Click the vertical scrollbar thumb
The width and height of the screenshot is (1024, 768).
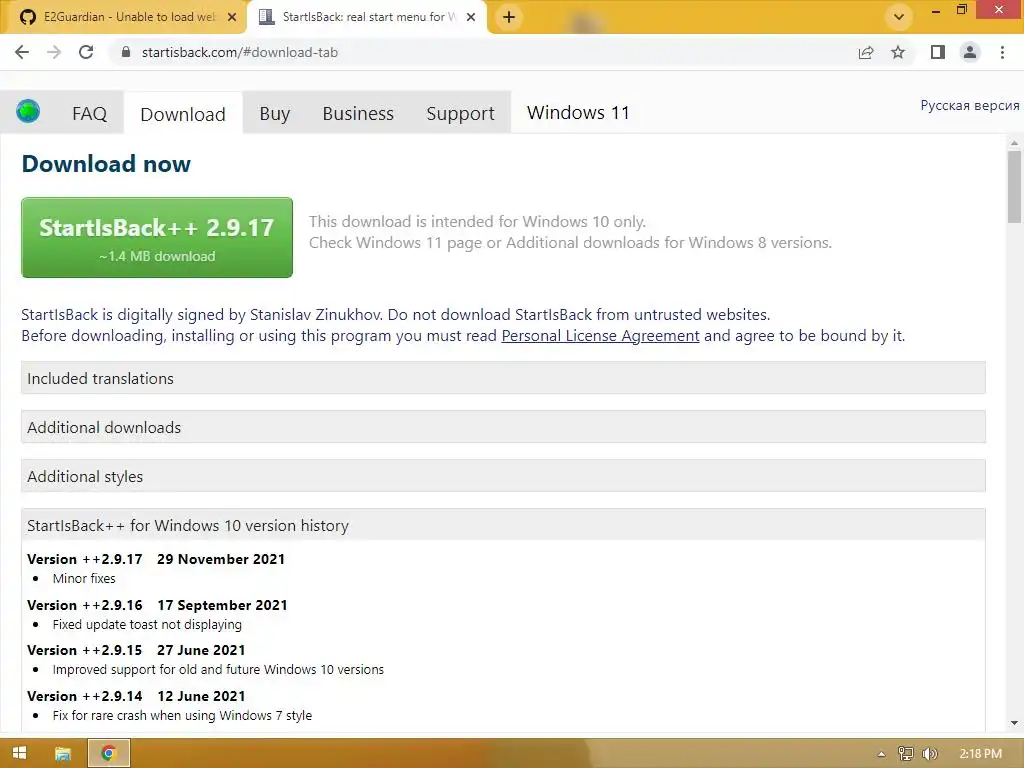[1014, 187]
